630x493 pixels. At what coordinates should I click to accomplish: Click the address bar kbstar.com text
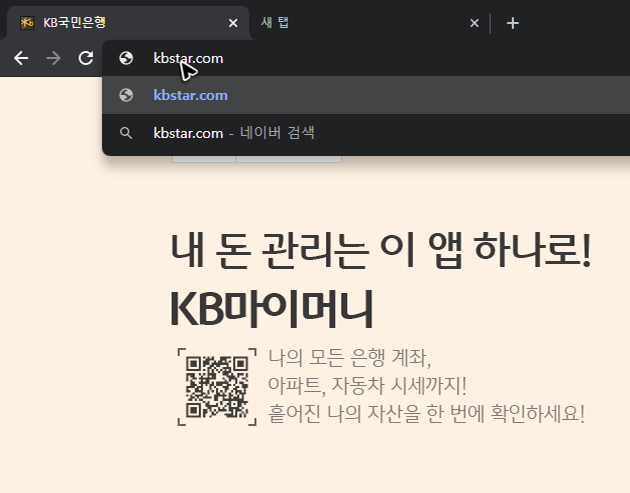(188, 59)
